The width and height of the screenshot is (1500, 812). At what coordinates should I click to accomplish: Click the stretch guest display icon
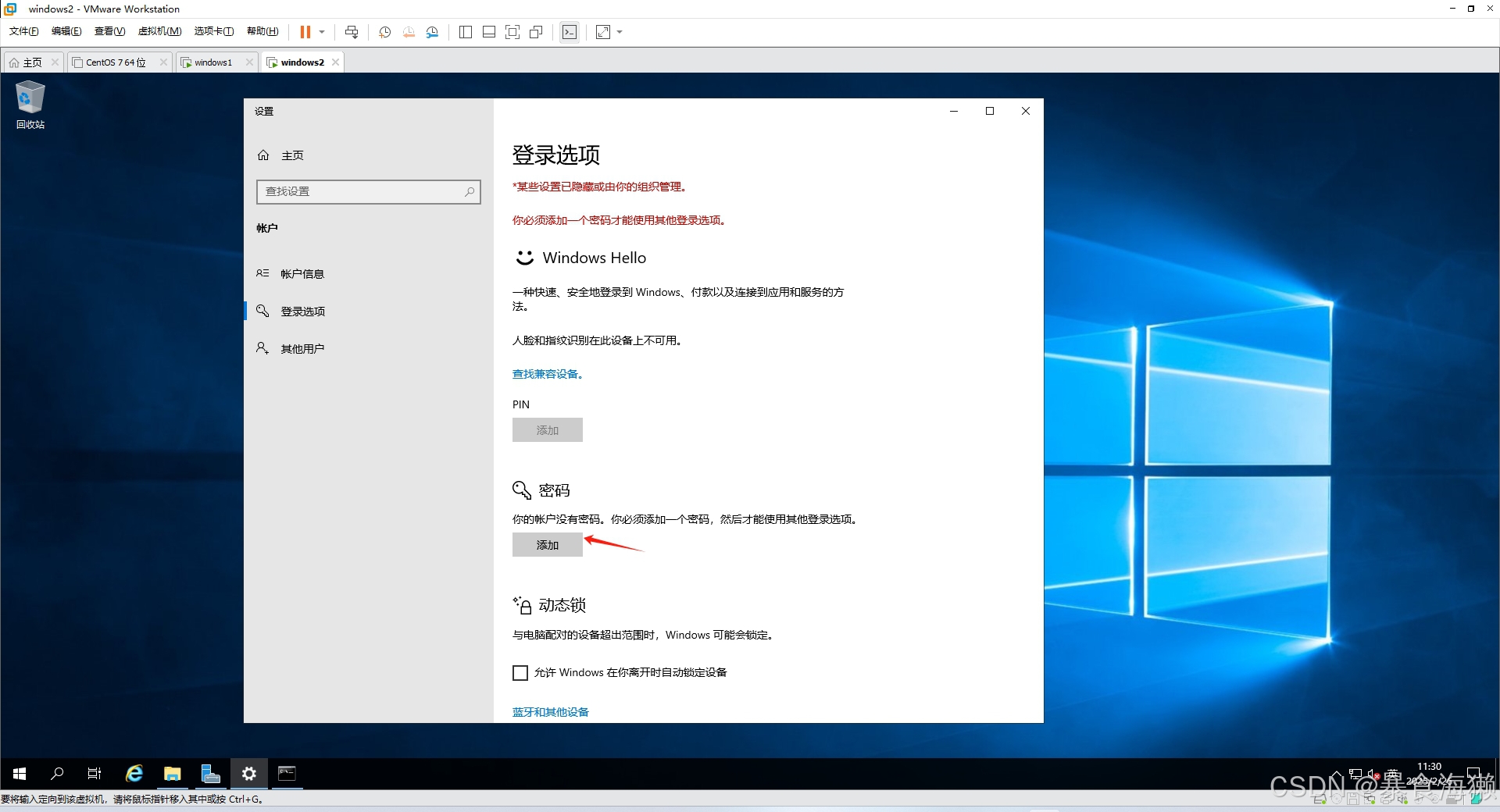(603, 32)
